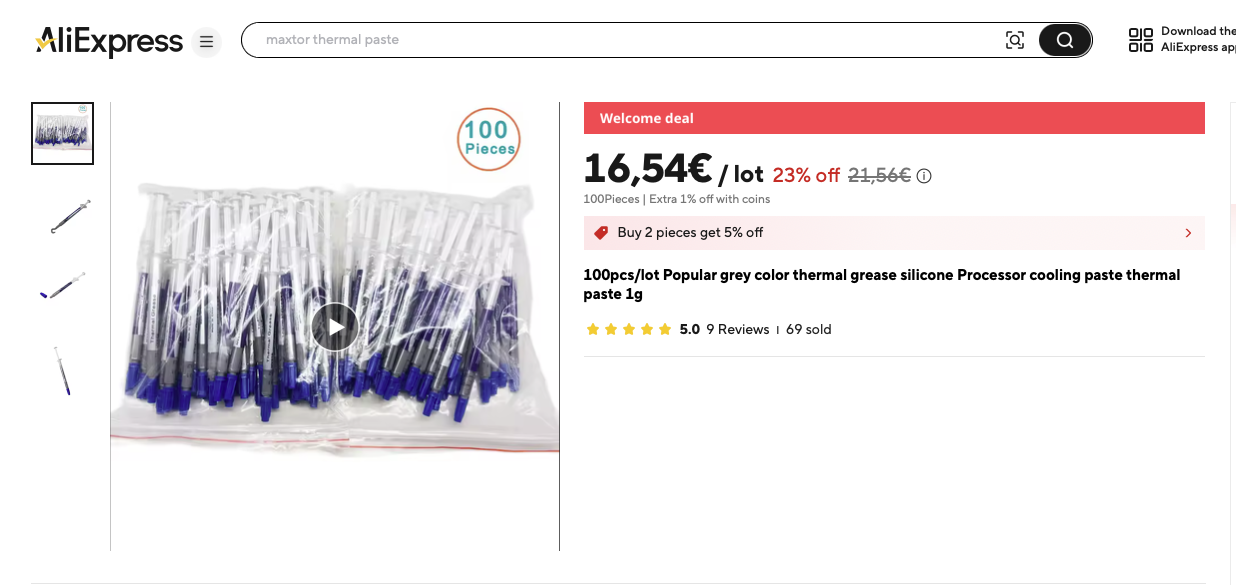Image resolution: width=1236 pixels, height=585 pixels.
Task: Click the search magnifier button
Action: tap(1064, 39)
